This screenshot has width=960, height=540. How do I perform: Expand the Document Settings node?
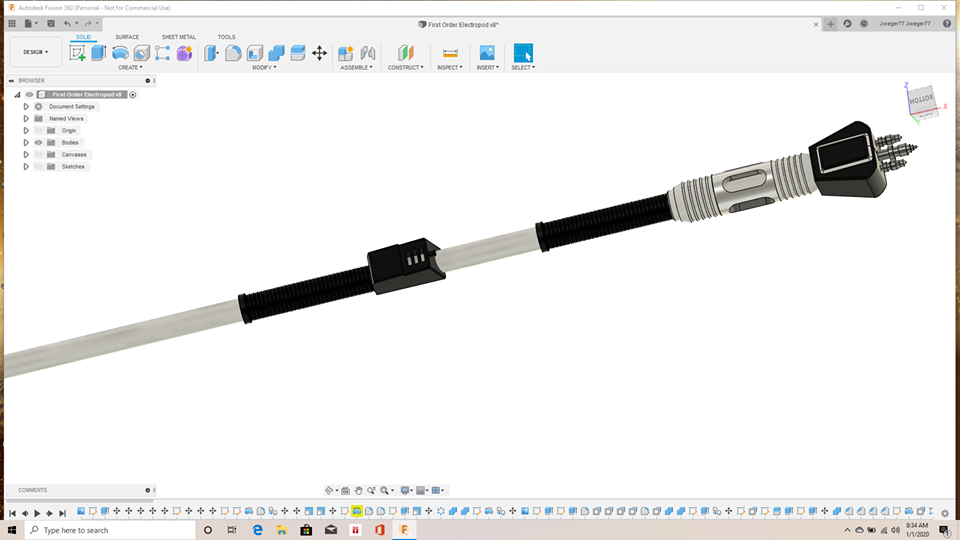[x=26, y=107]
